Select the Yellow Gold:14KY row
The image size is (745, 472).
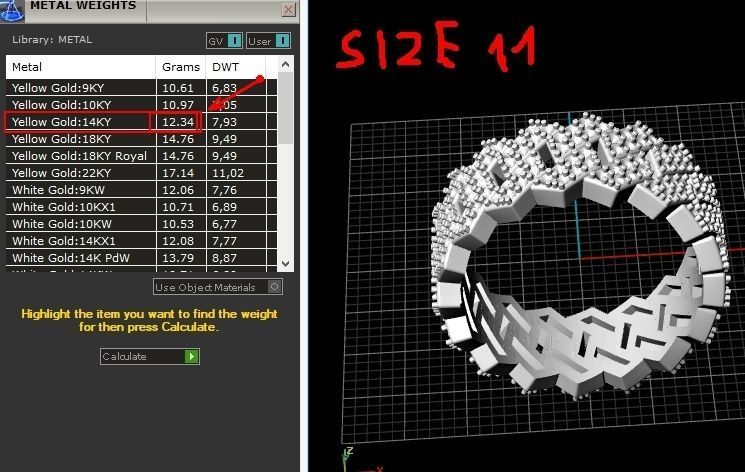(141, 122)
